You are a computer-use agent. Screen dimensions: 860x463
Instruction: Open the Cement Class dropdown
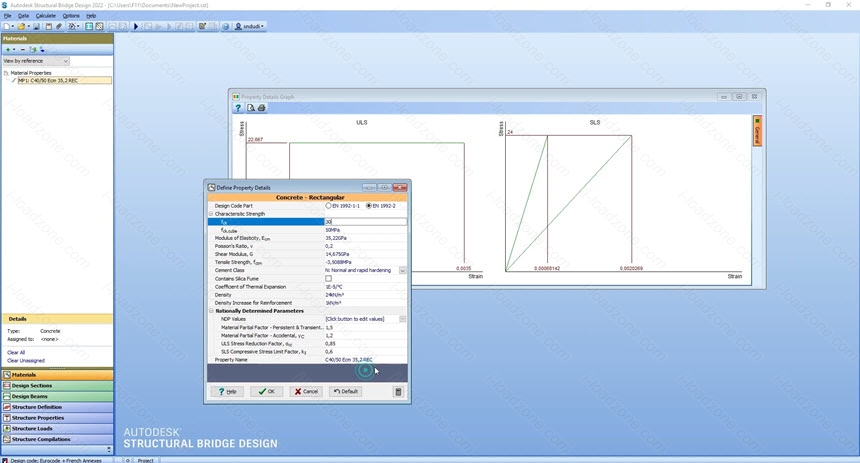tap(403, 270)
